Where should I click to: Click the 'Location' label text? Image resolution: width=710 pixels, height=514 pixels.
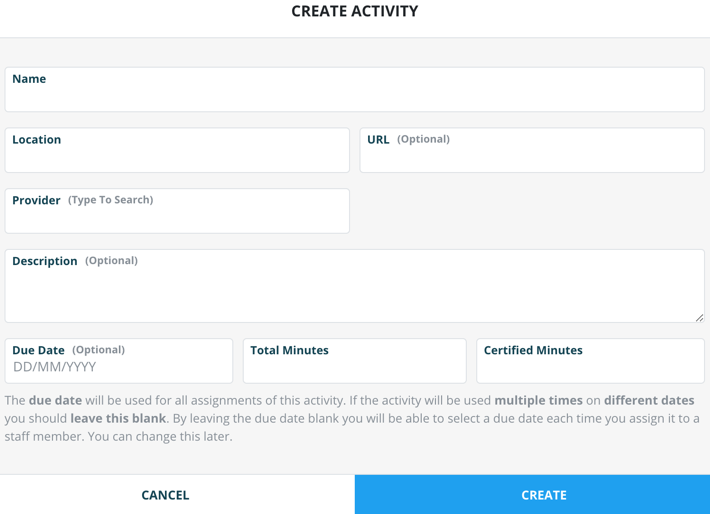click(x=37, y=140)
